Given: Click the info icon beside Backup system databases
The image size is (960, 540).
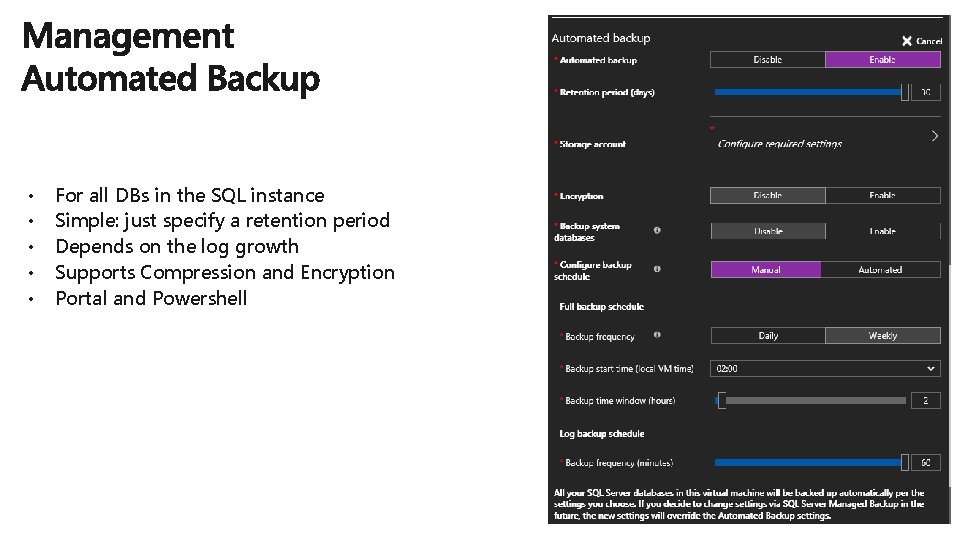Looking at the screenshot, I should [x=657, y=230].
